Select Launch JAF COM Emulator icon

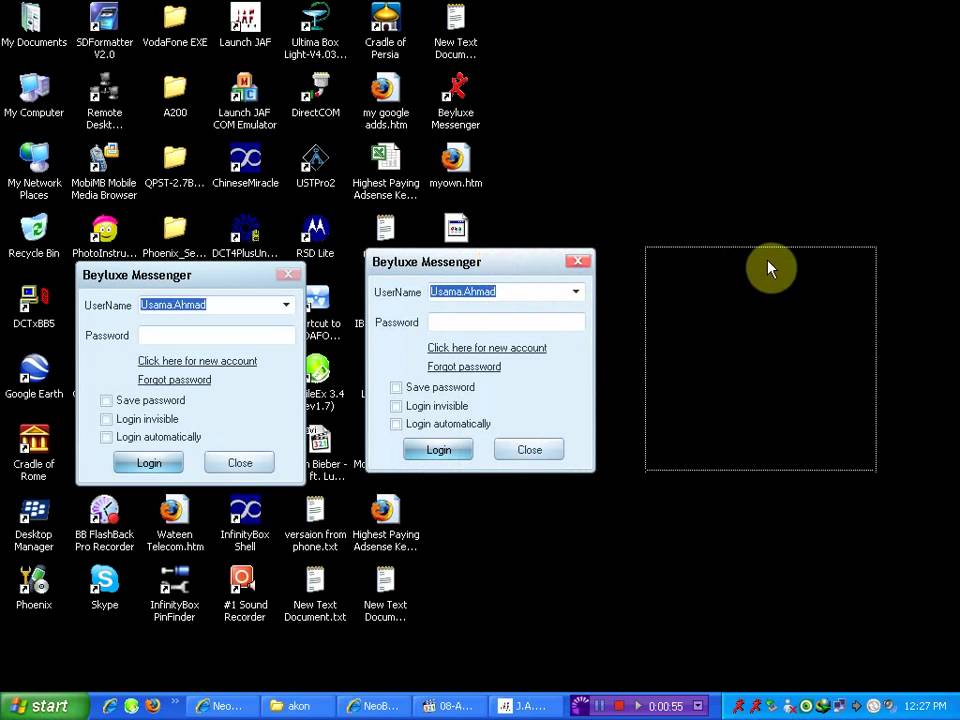(245, 101)
